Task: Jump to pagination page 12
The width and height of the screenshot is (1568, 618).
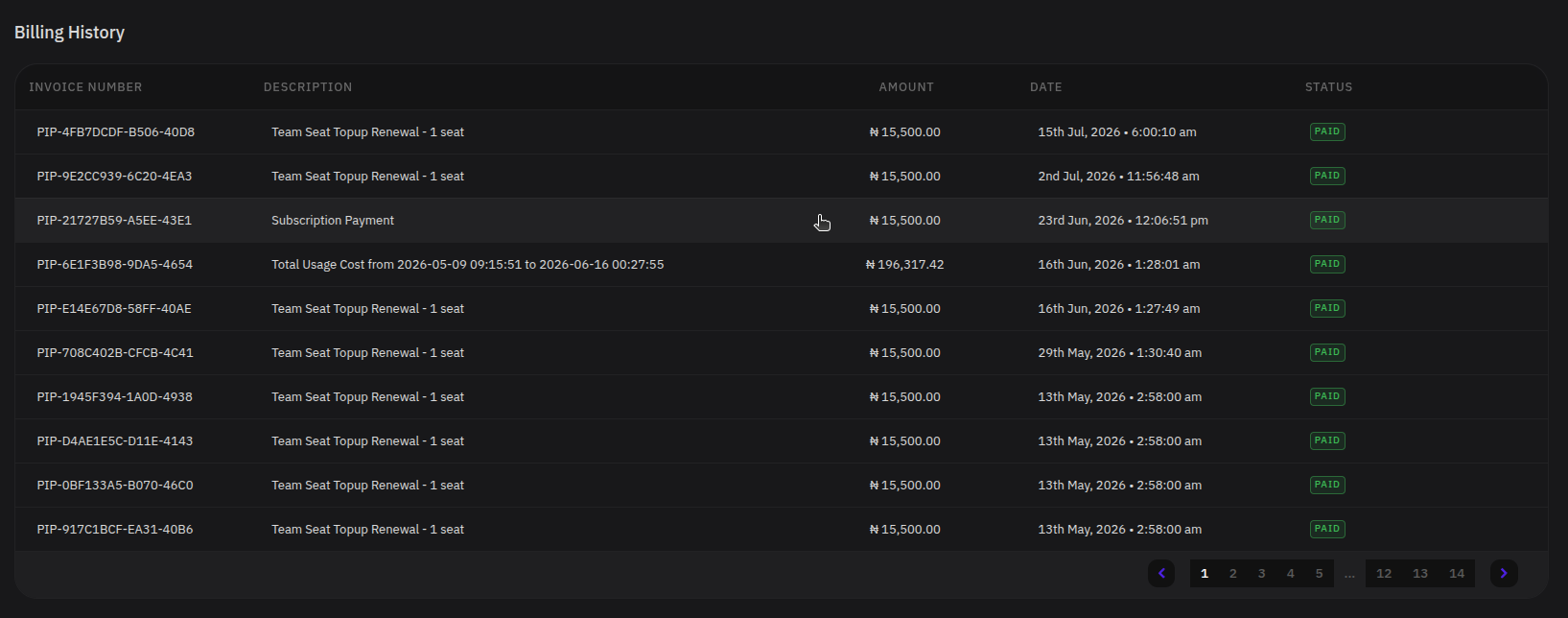Action: pos(1384,573)
